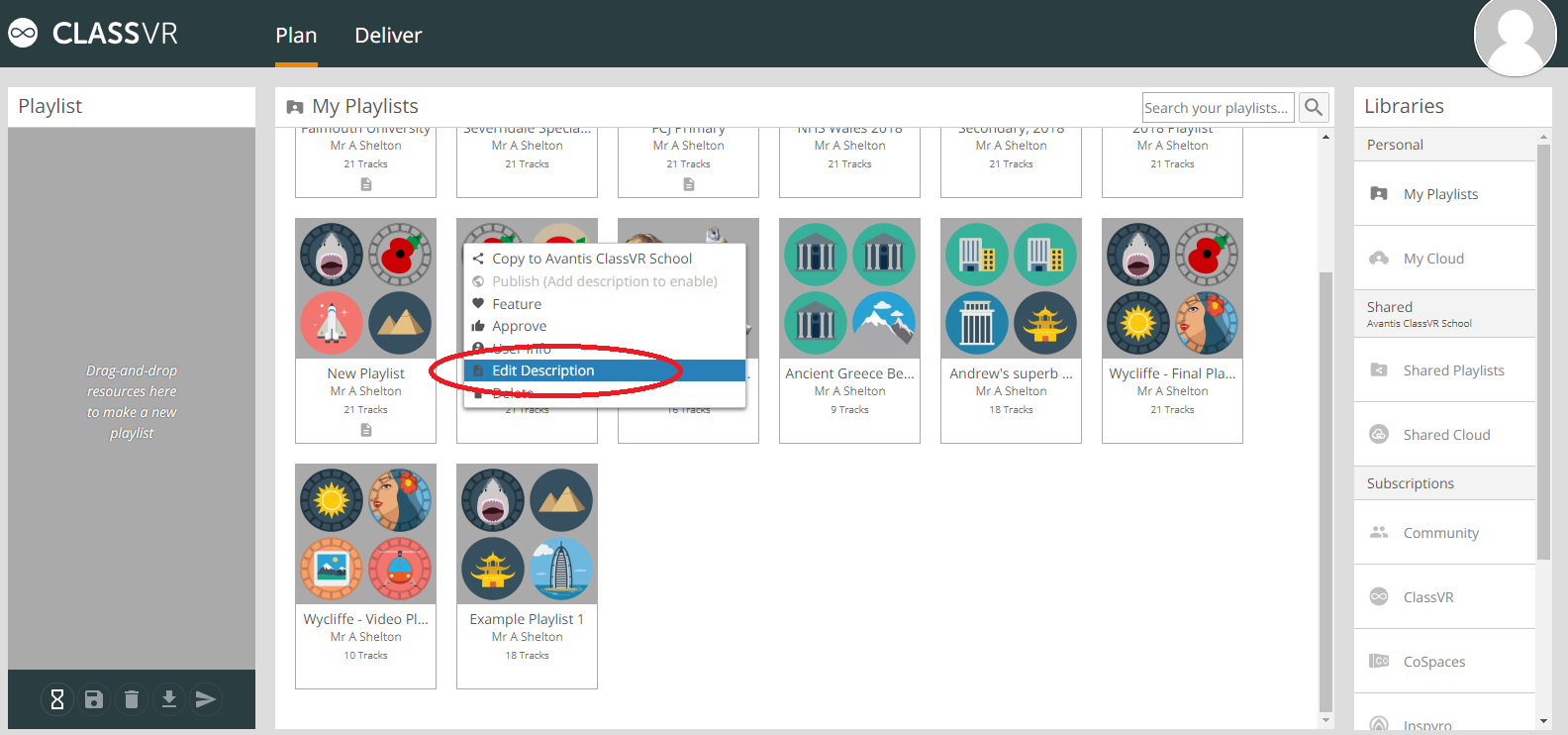Click the playlists scrollbar up arrow
This screenshot has height=735, width=1568.
(1326, 137)
